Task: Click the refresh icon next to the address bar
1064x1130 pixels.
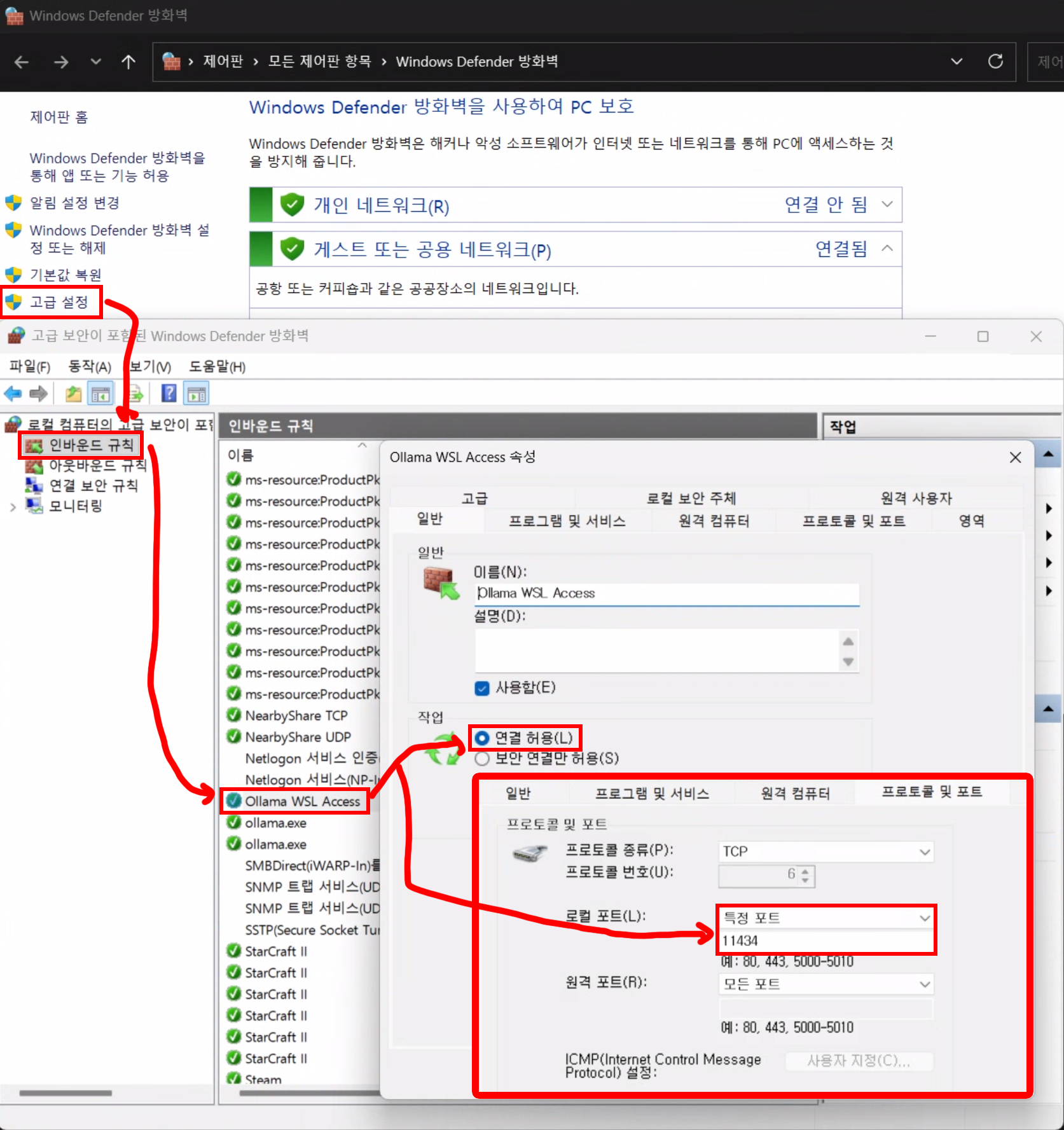Action: (995, 62)
